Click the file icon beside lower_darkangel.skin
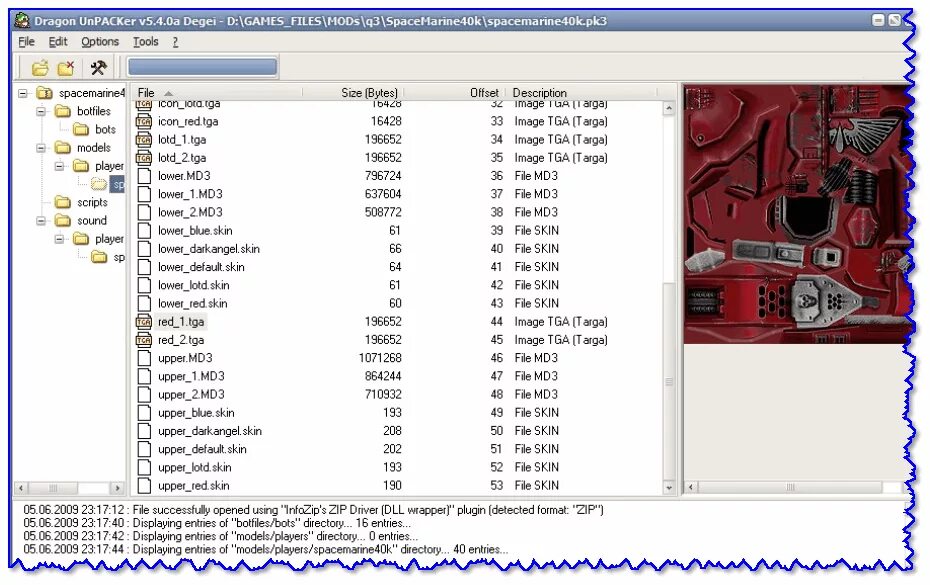Screen dimensions: 930x585 (144, 249)
